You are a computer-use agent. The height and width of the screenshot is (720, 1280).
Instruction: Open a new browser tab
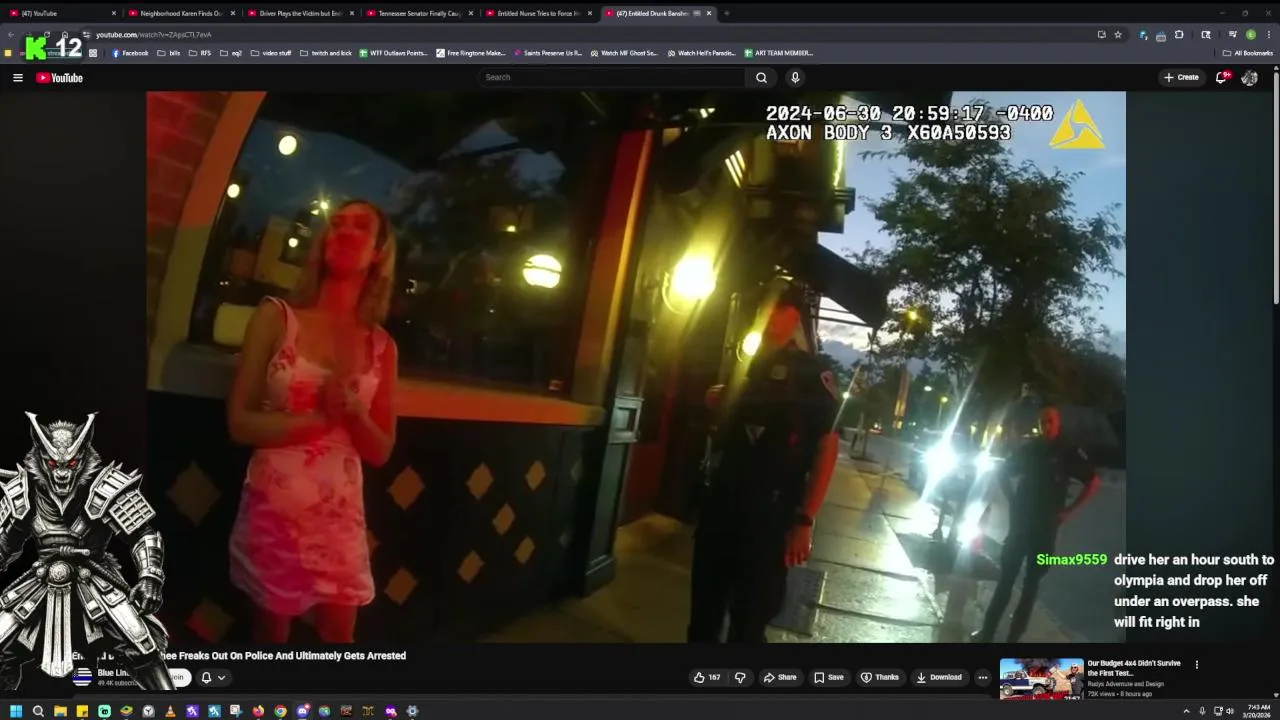click(x=726, y=13)
